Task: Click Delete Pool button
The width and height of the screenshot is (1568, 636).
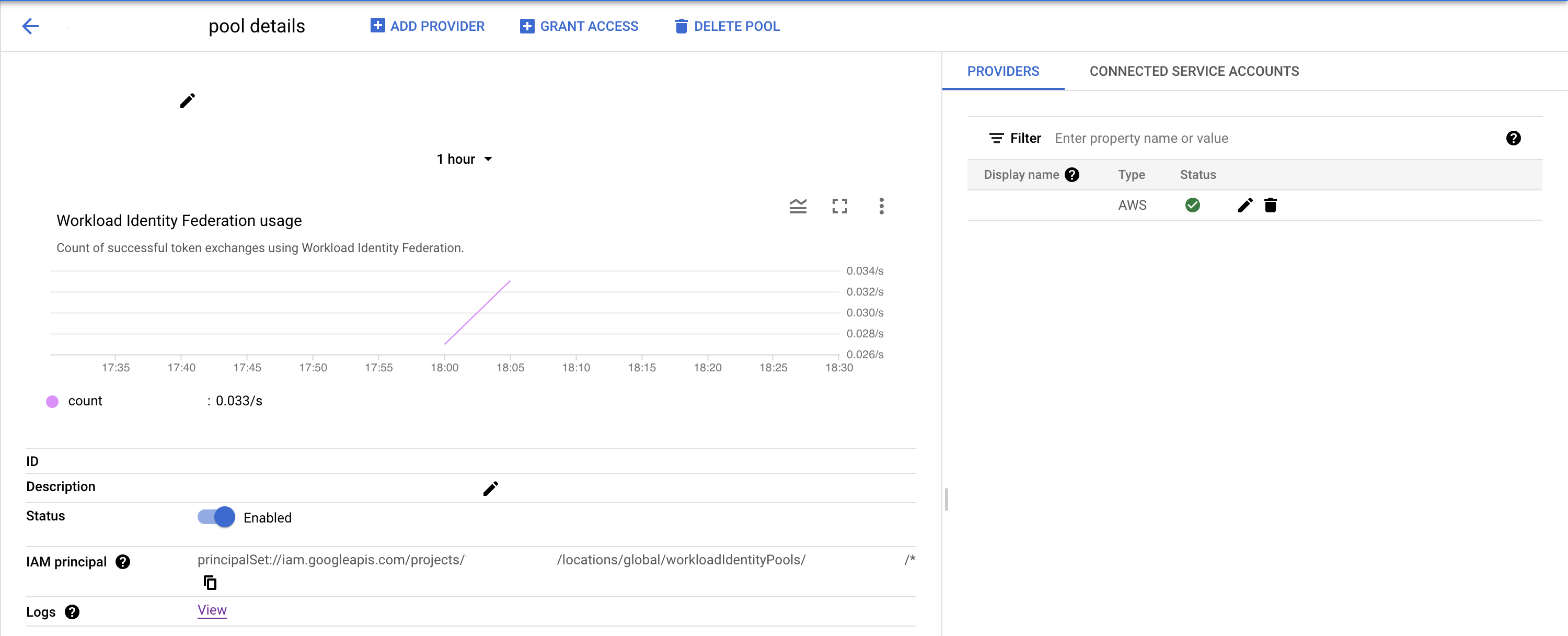Action: pyautogui.click(x=727, y=26)
